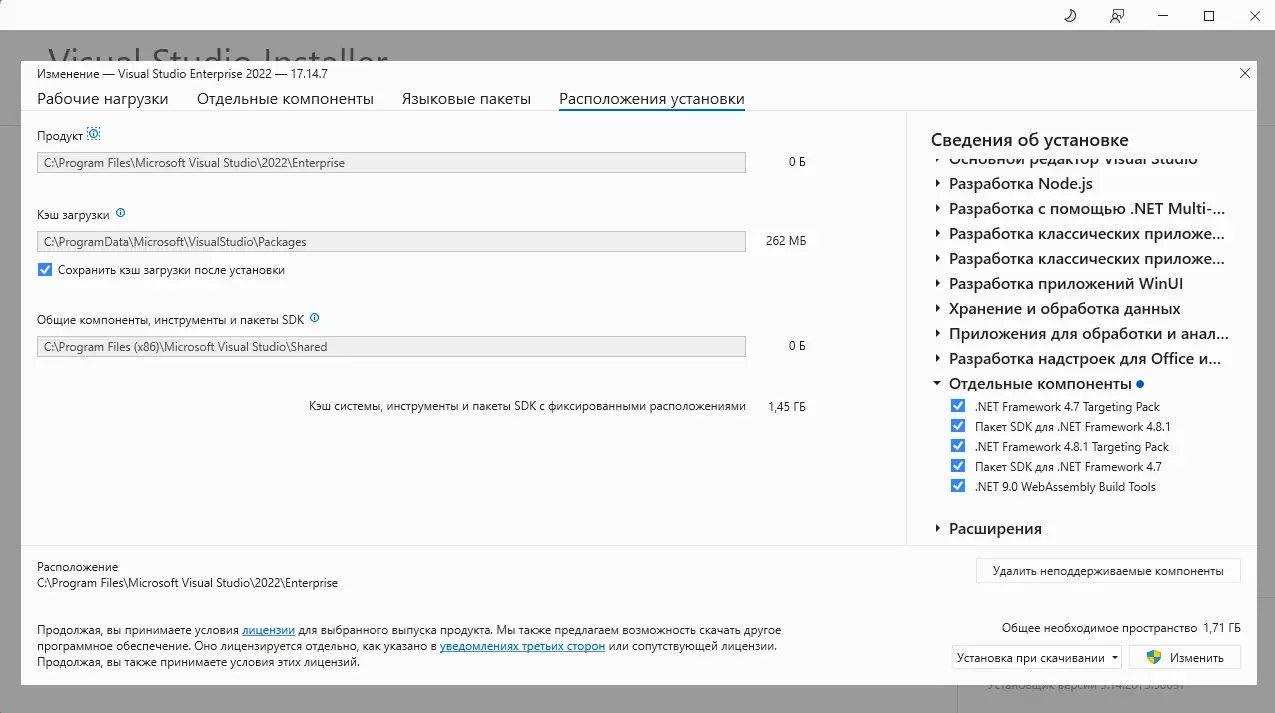The height and width of the screenshot is (713, 1275).
Task: Click info icon near Общие компоненты и пакеты SDK
Action: click(314, 317)
